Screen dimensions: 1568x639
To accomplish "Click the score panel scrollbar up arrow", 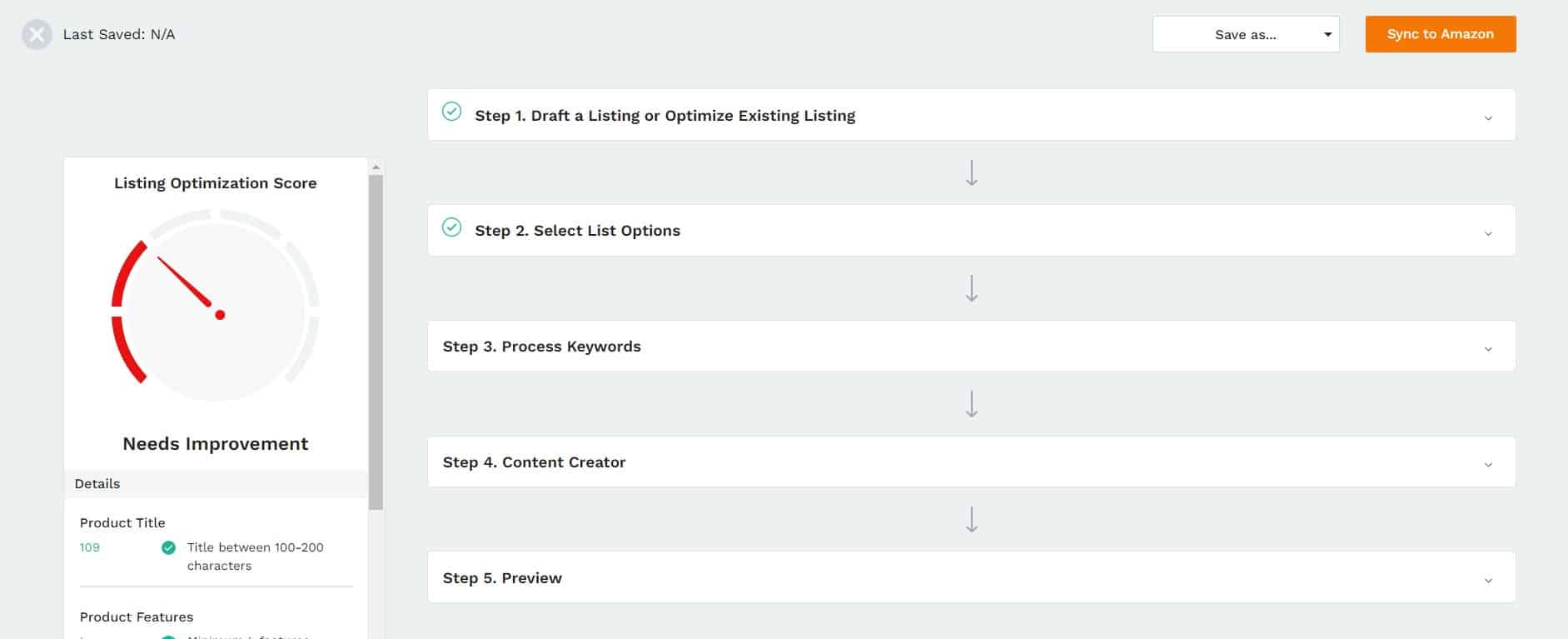I will 376,167.
